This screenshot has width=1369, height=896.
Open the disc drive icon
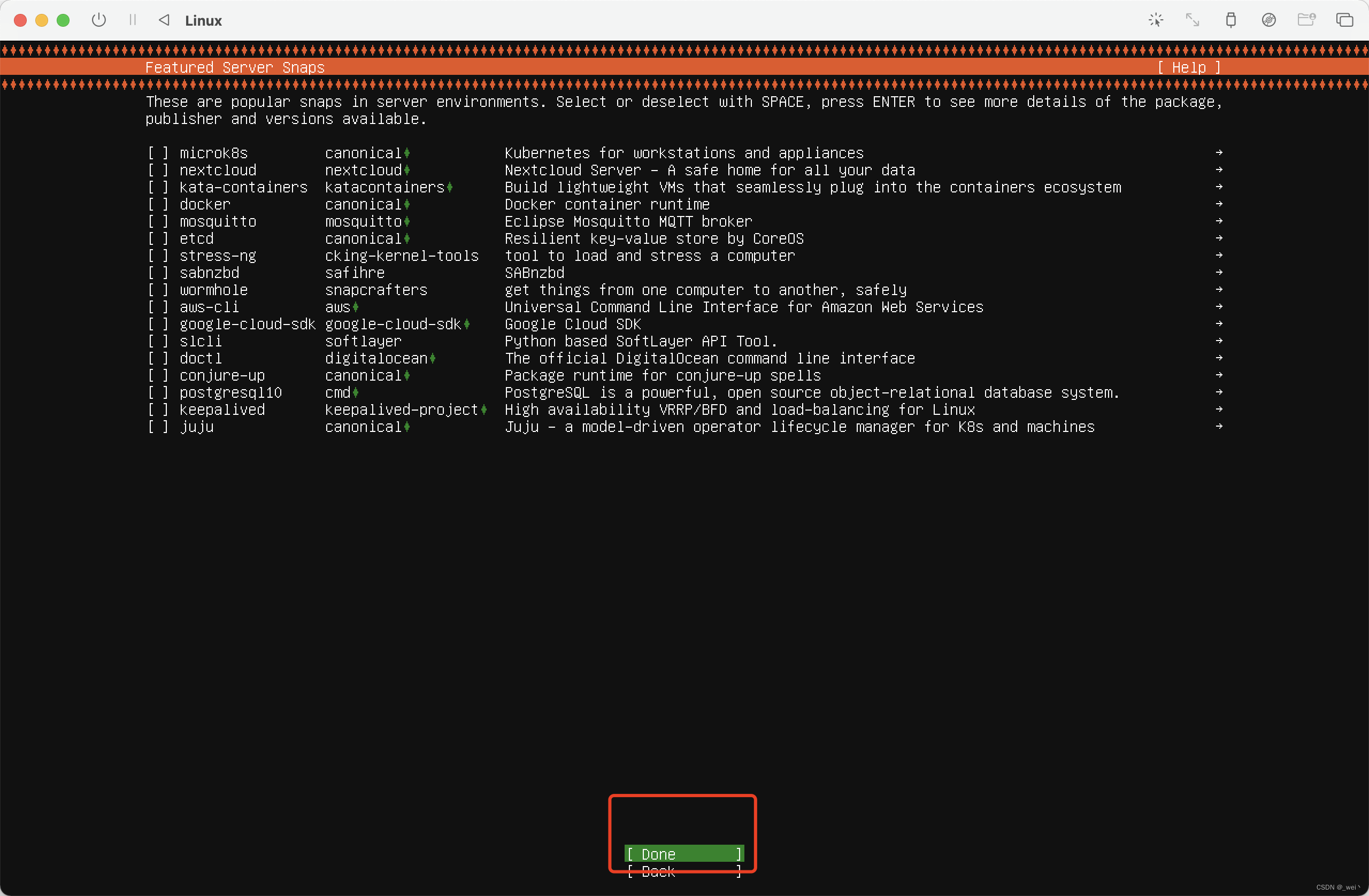(x=1268, y=20)
